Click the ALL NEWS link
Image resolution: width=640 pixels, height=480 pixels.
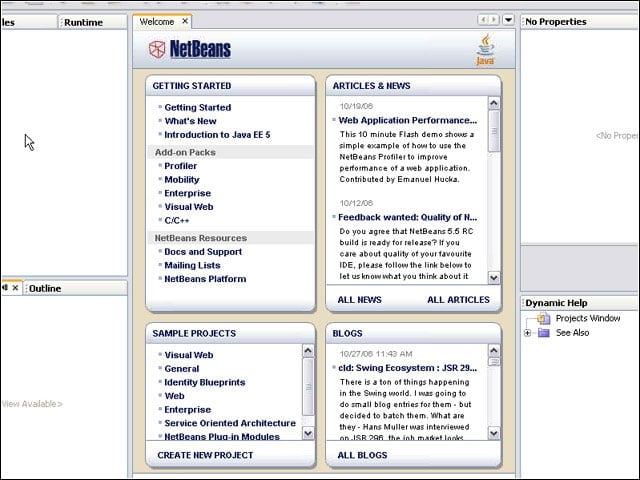(x=360, y=300)
